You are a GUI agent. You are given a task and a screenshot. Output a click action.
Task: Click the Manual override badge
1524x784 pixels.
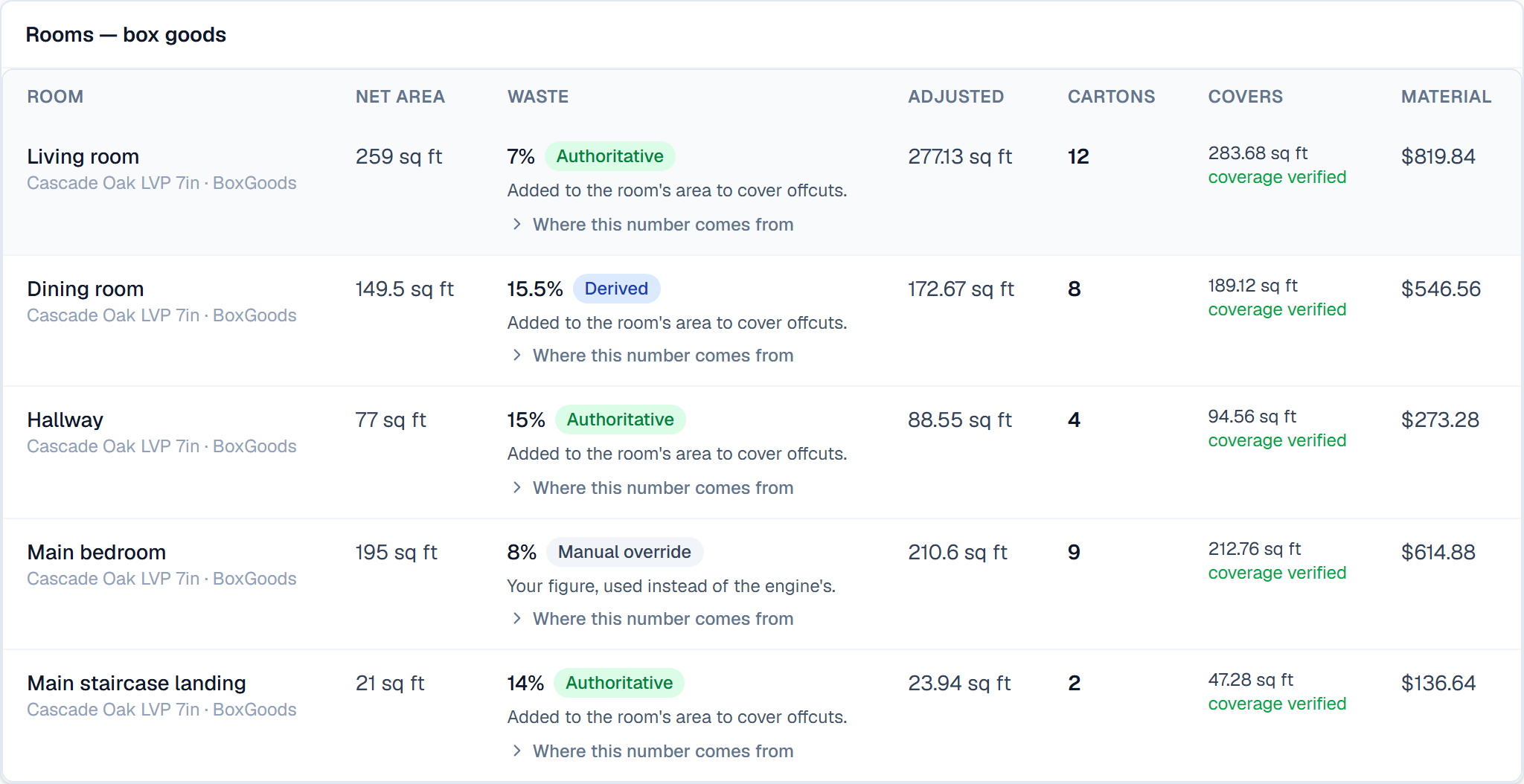[x=624, y=552]
